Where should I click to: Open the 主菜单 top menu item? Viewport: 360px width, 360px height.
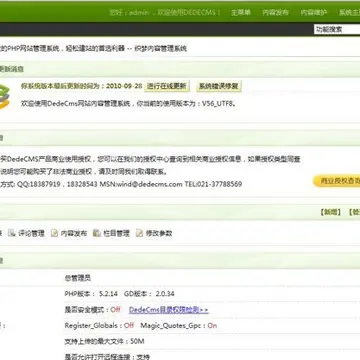[241, 13]
